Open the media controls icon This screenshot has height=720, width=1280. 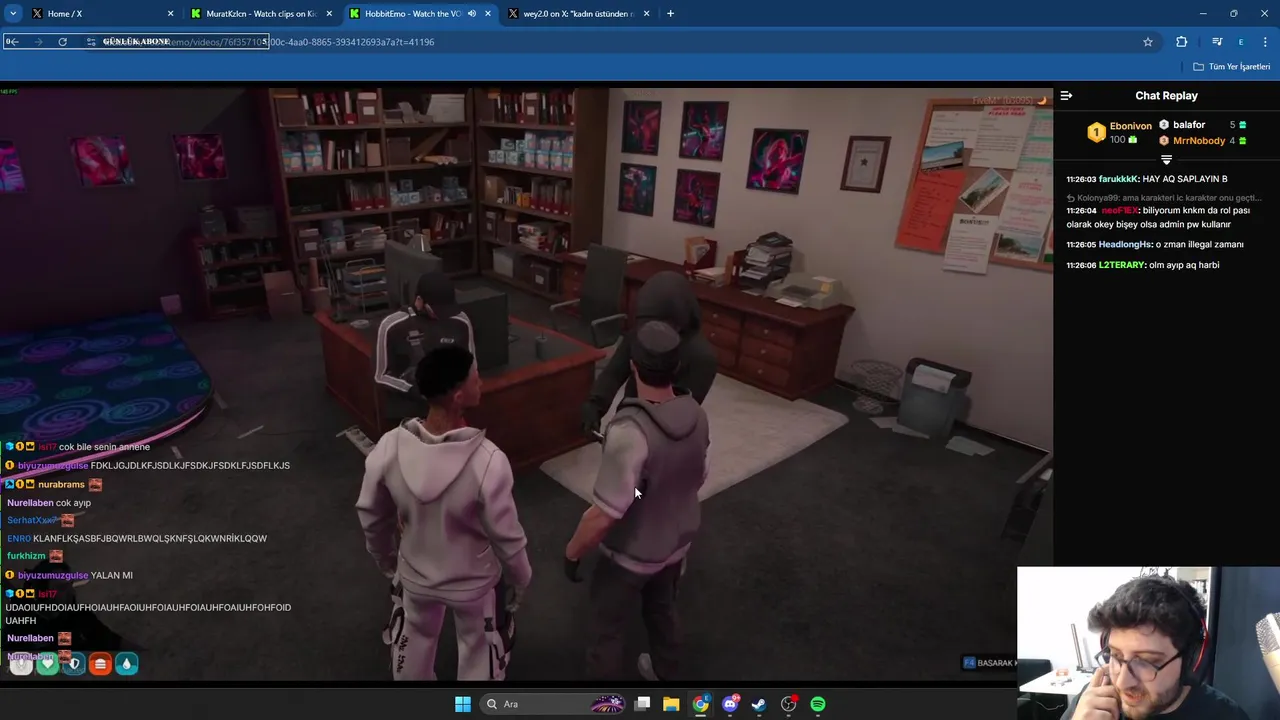click(1217, 42)
